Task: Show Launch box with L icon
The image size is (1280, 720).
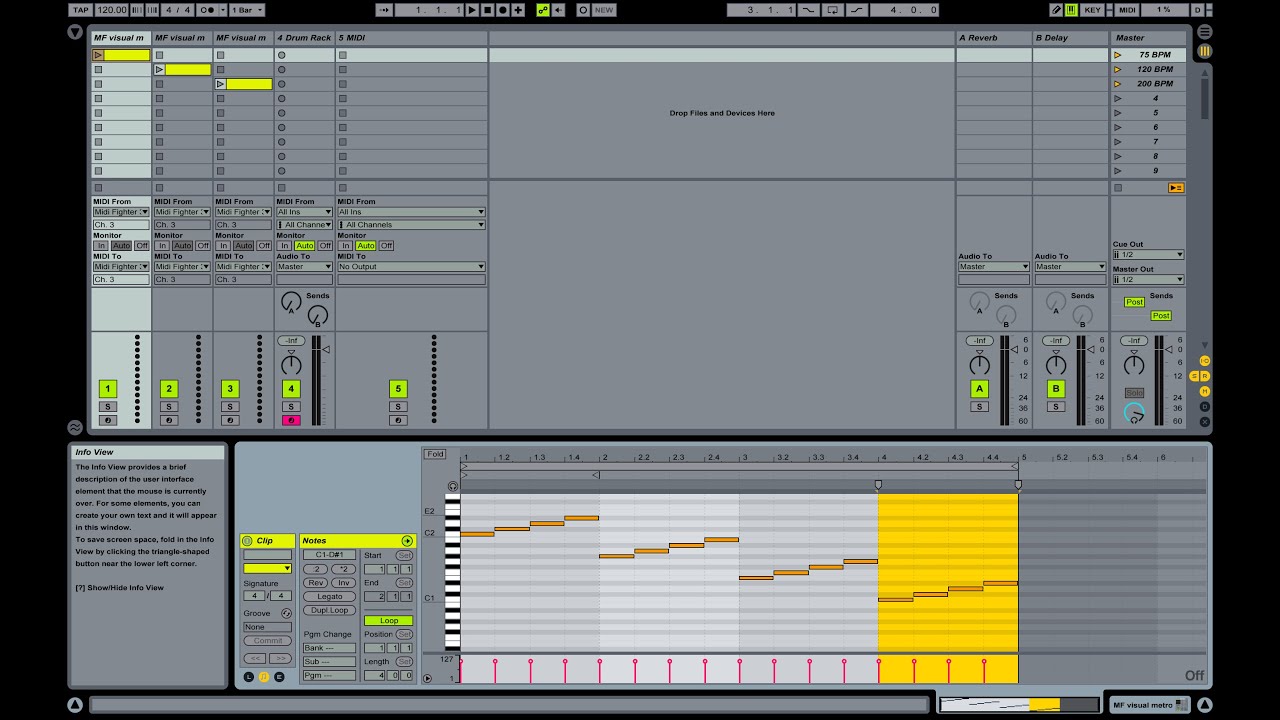Action: tap(249, 677)
